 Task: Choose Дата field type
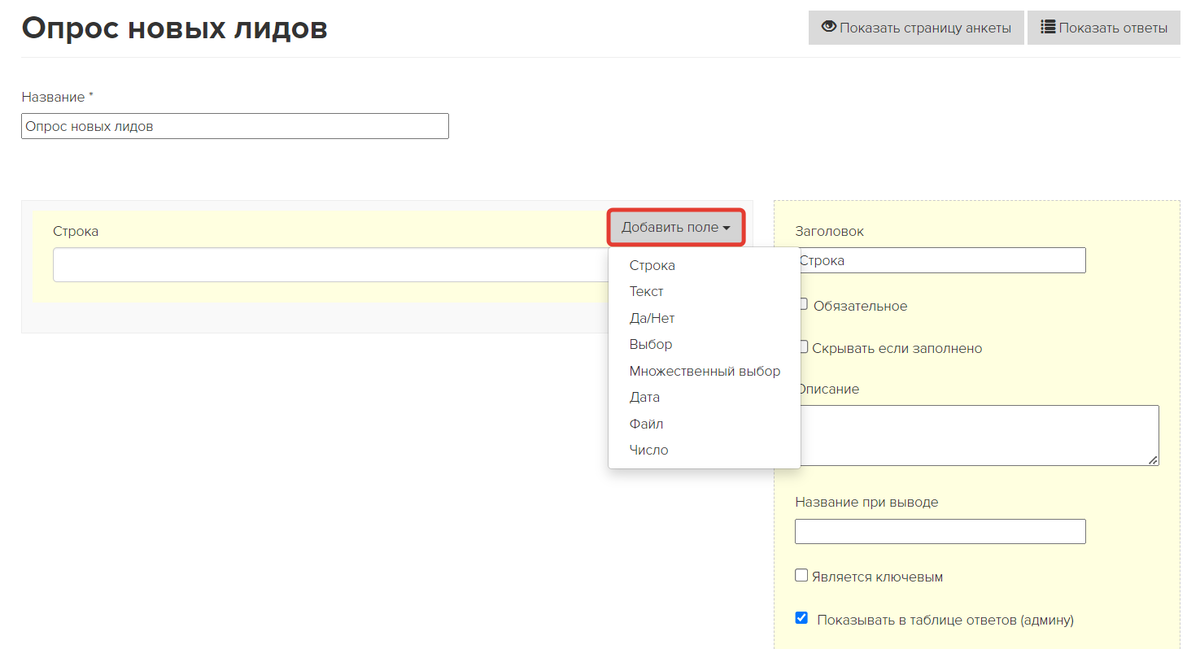coord(644,397)
